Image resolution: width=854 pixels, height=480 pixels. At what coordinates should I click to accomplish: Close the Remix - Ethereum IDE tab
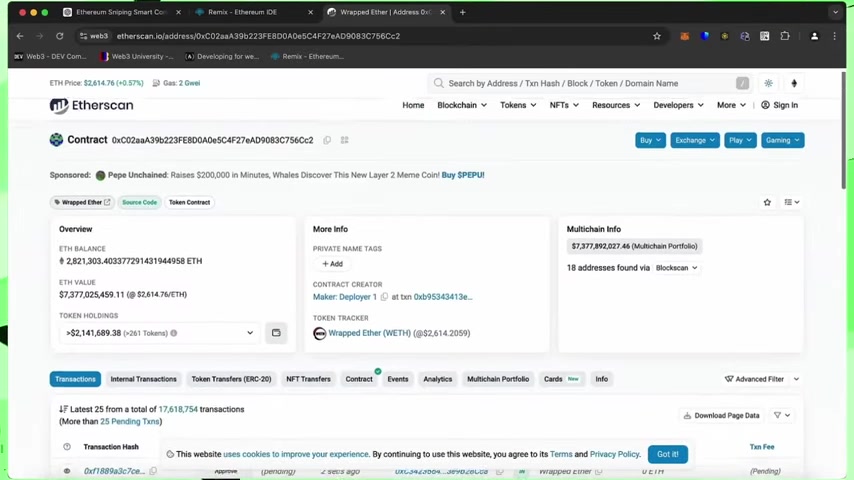pos(310,12)
